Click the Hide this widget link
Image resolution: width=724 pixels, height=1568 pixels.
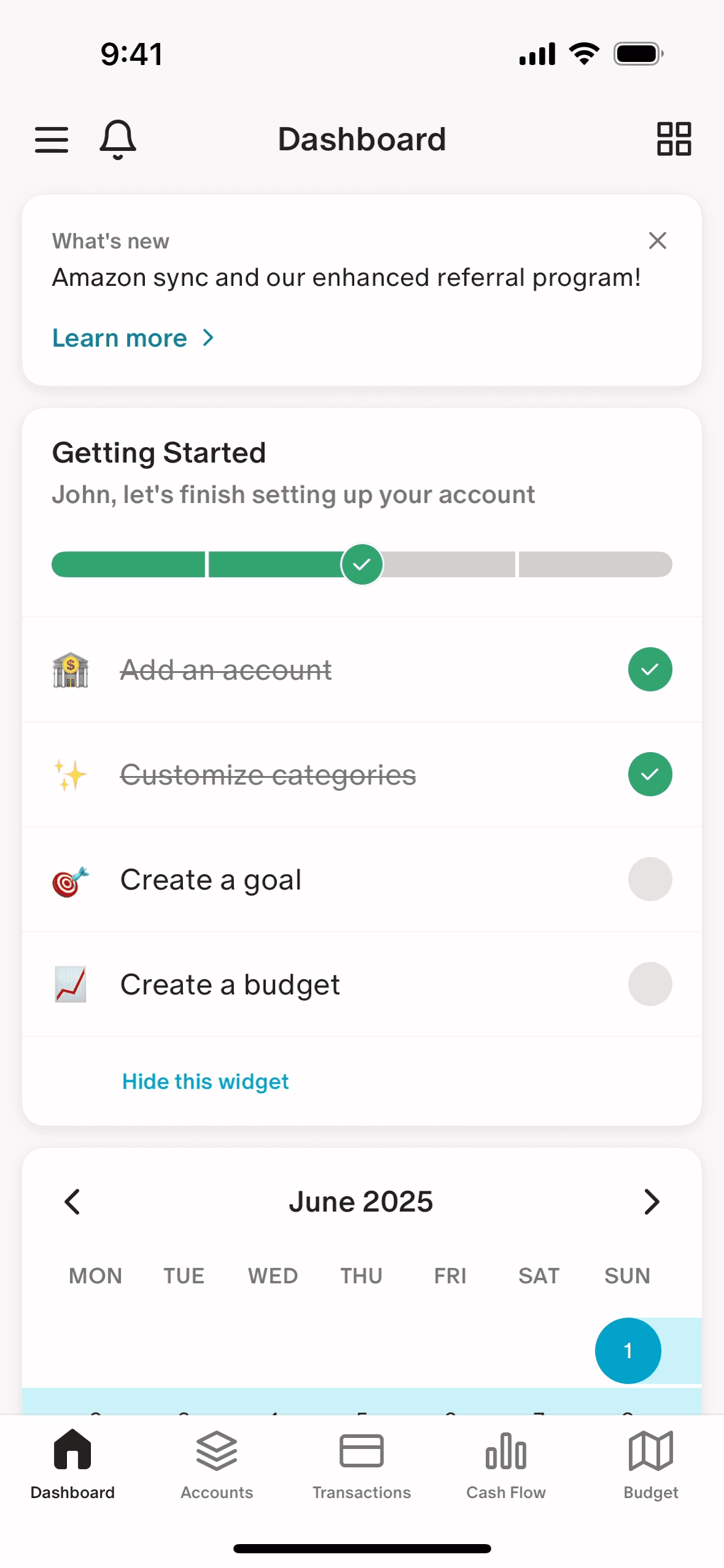pos(205,1082)
